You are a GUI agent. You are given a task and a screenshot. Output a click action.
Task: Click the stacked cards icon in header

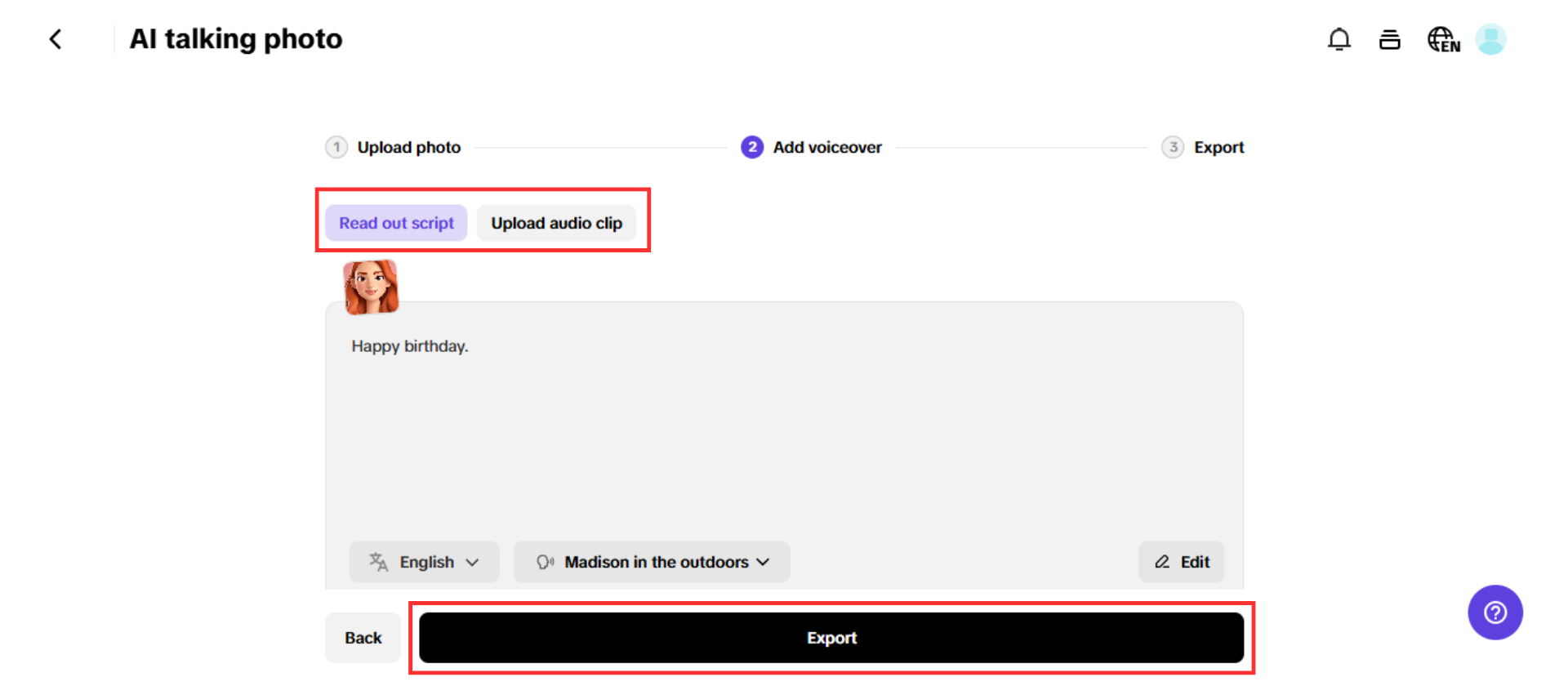(x=1389, y=39)
